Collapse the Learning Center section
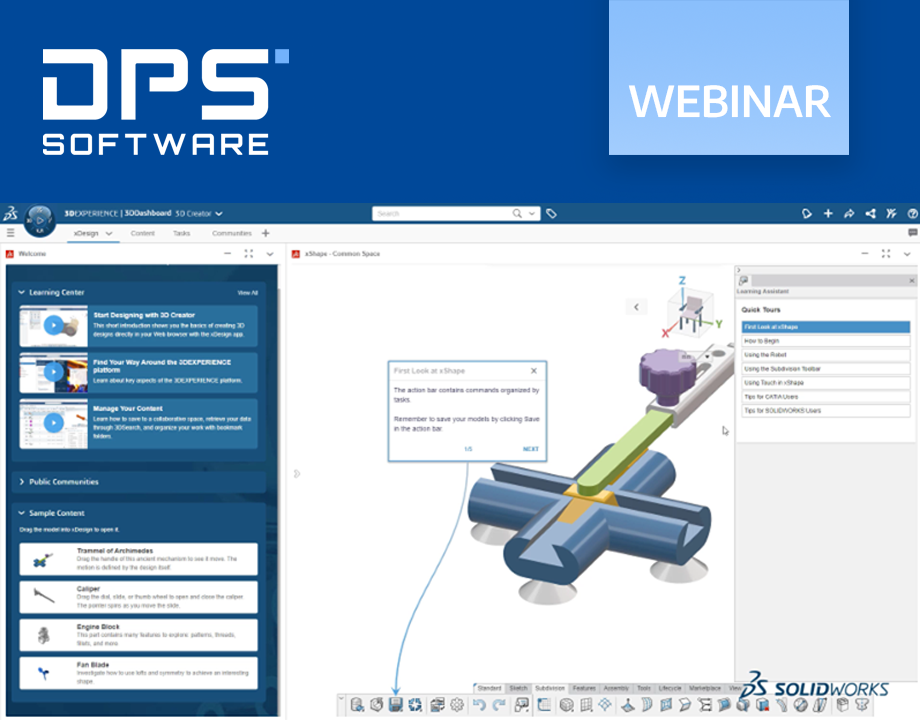The image size is (920, 720). click(x=22, y=293)
